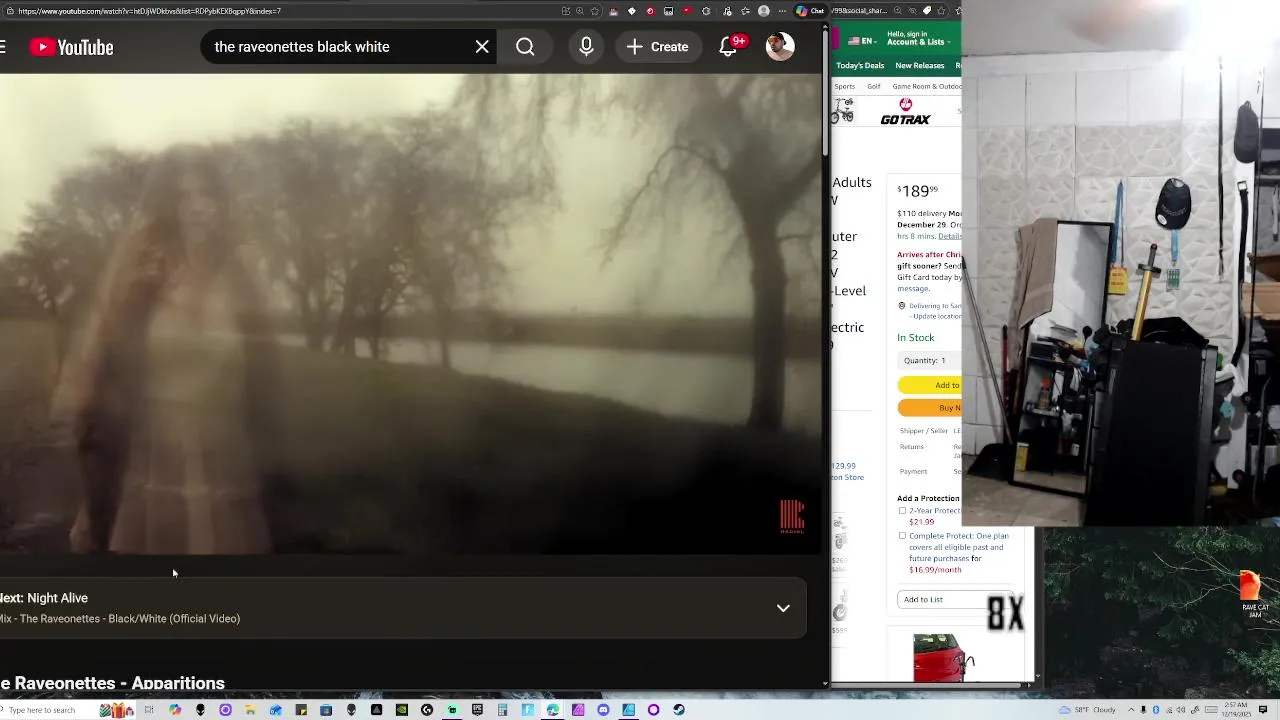The height and width of the screenshot is (720, 1280).
Task: Open the Copilot Chat button in browser toolbar
Action: [x=810, y=11]
